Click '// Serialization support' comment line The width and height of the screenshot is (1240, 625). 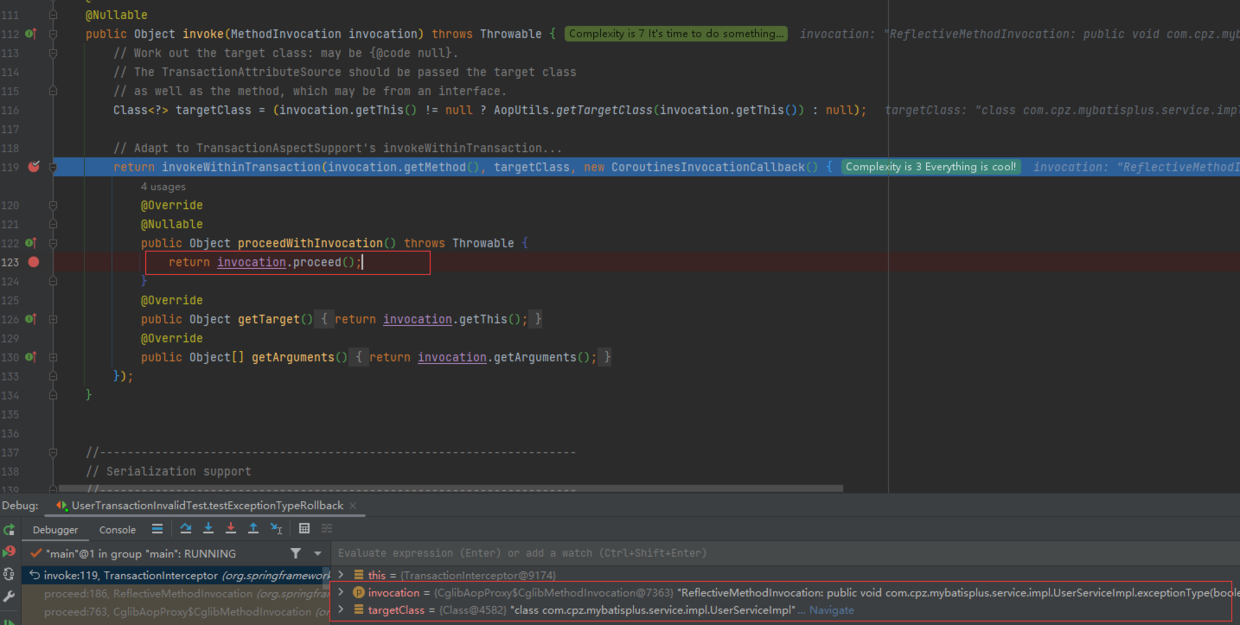[x=169, y=471]
